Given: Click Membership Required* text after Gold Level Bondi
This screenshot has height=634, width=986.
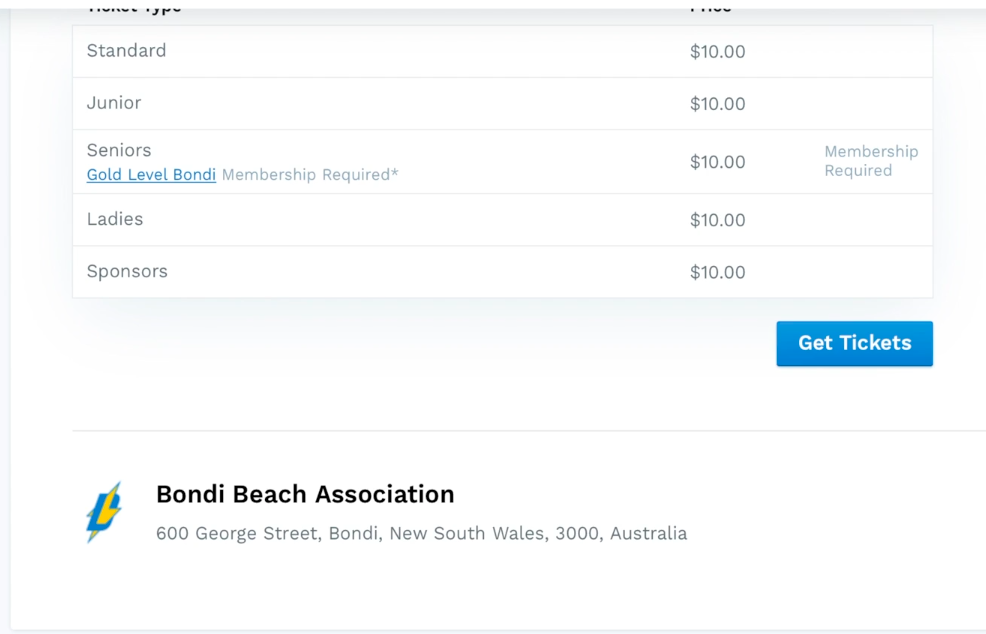Looking at the screenshot, I should 310,175.
